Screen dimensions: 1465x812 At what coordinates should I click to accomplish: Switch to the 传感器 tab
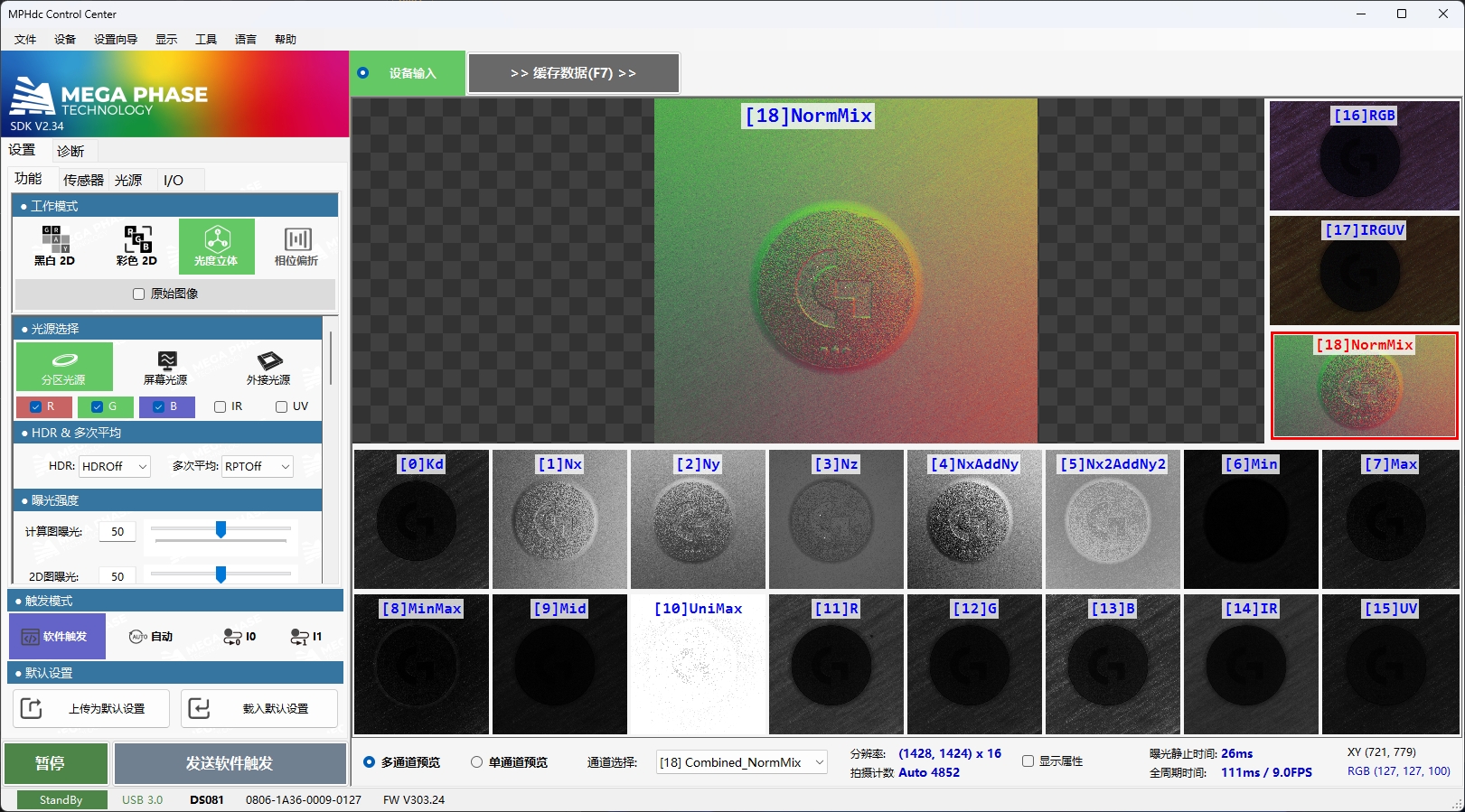(x=83, y=180)
